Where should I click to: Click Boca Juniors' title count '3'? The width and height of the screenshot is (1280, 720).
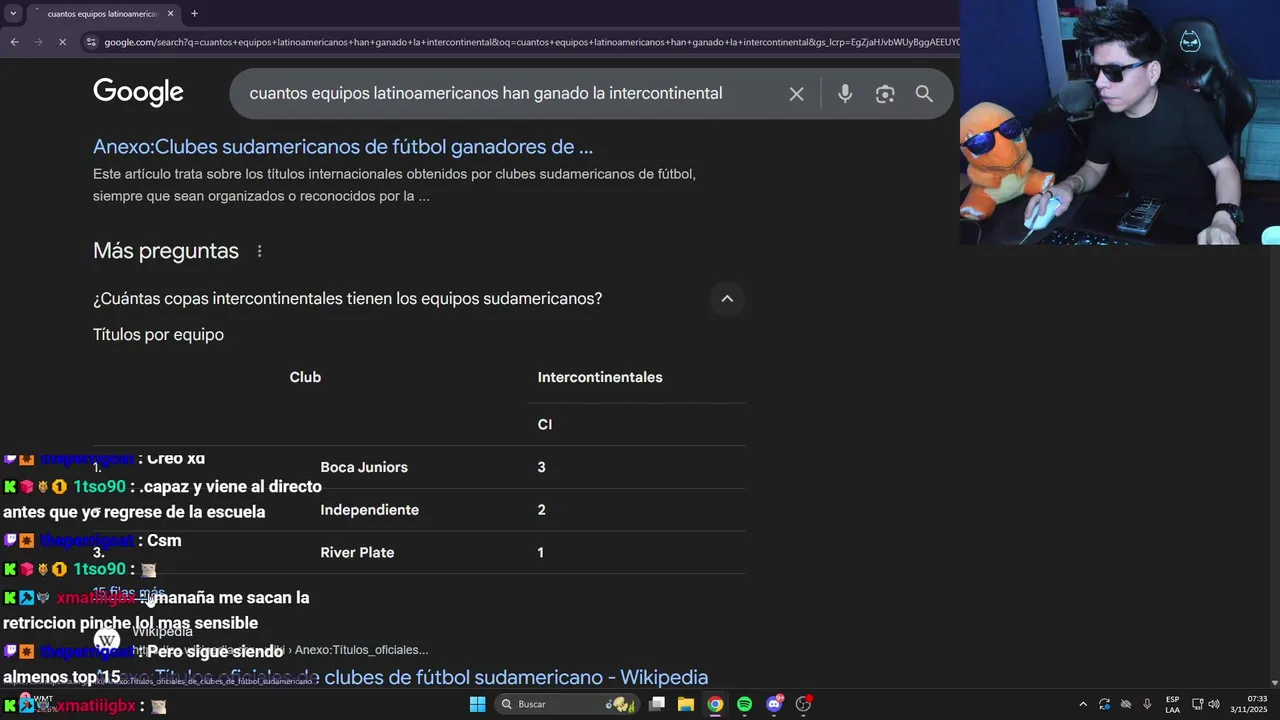[x=541, y=467]
